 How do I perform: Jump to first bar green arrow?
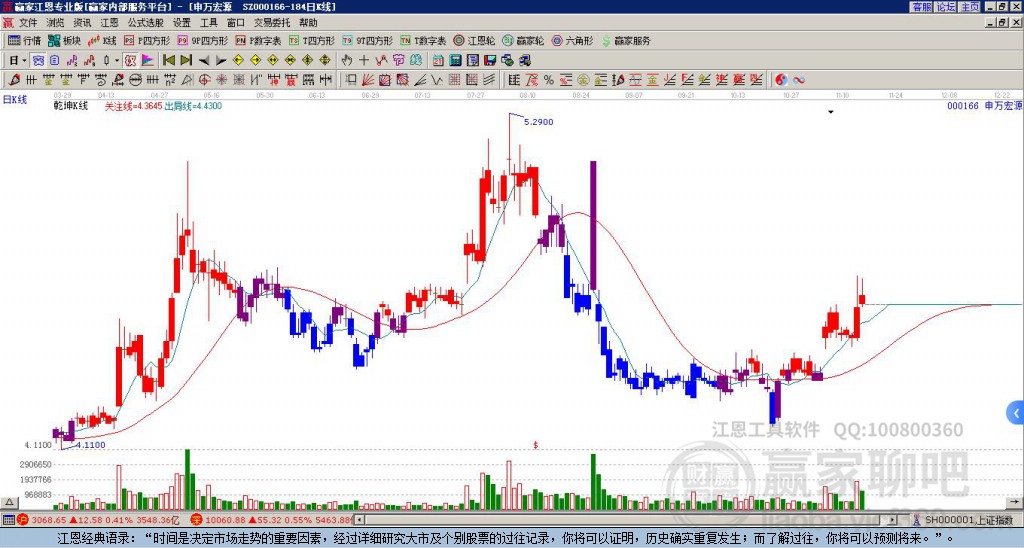tap(168, 61)
